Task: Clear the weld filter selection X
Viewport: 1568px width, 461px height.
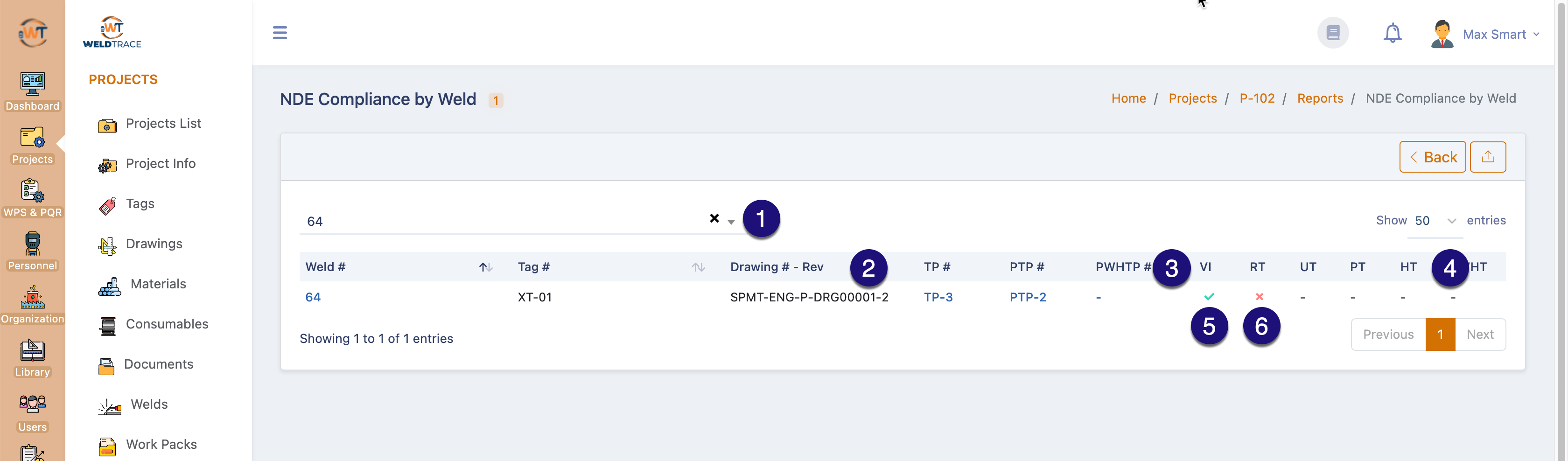Action: pyautogui.click(x=714, y=218)
